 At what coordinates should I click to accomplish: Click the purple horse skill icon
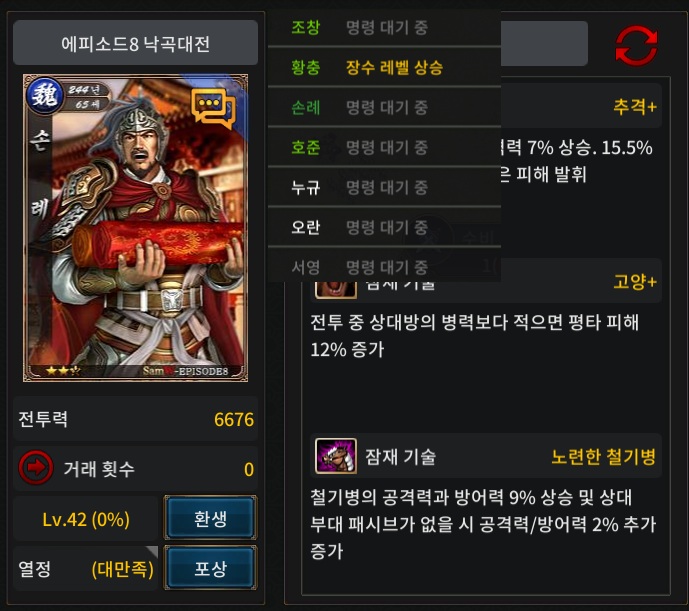[336, 456]
